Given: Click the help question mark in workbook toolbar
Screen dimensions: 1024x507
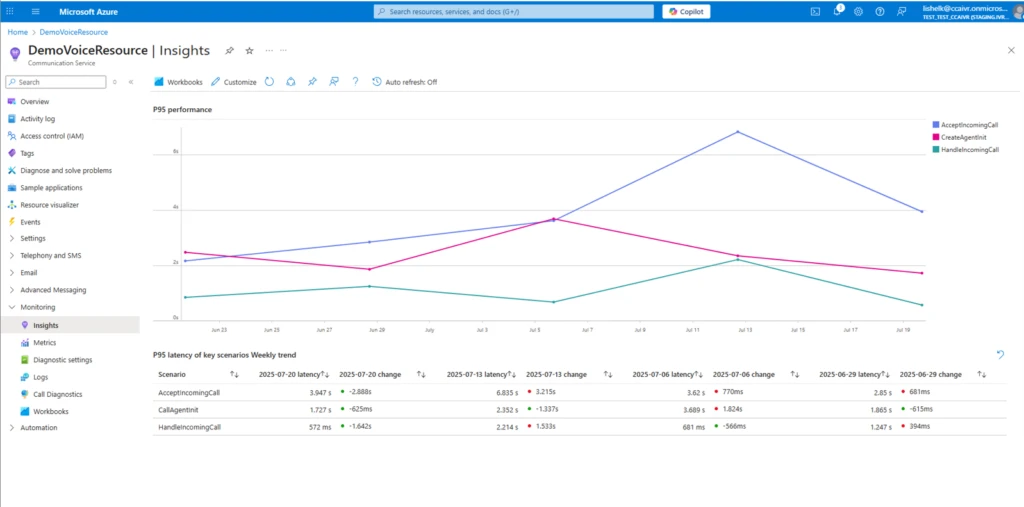Looking at the screenshot, I should pyautogui.click(x=355, y=82).
